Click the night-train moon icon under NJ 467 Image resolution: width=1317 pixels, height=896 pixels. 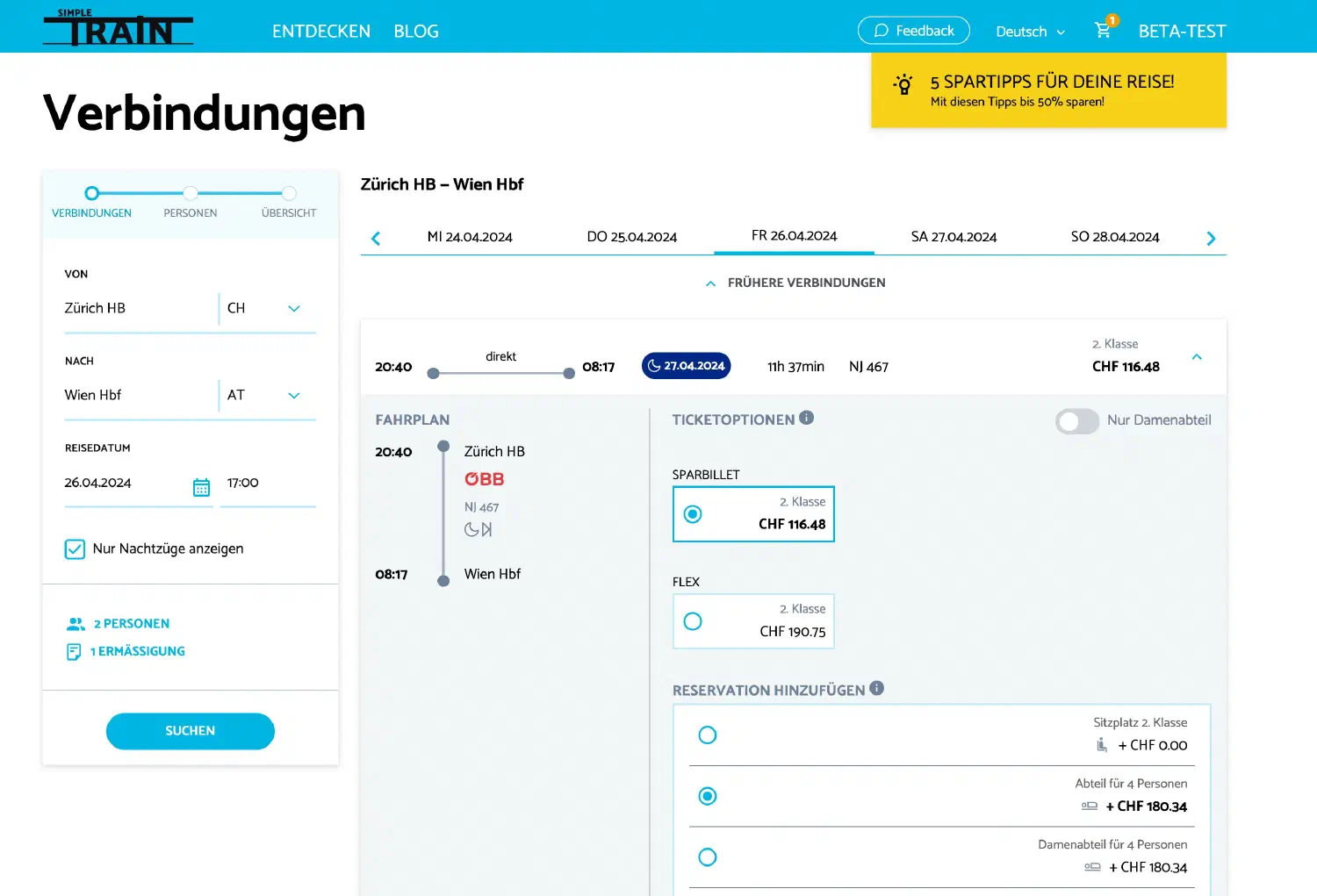[471, 529]
